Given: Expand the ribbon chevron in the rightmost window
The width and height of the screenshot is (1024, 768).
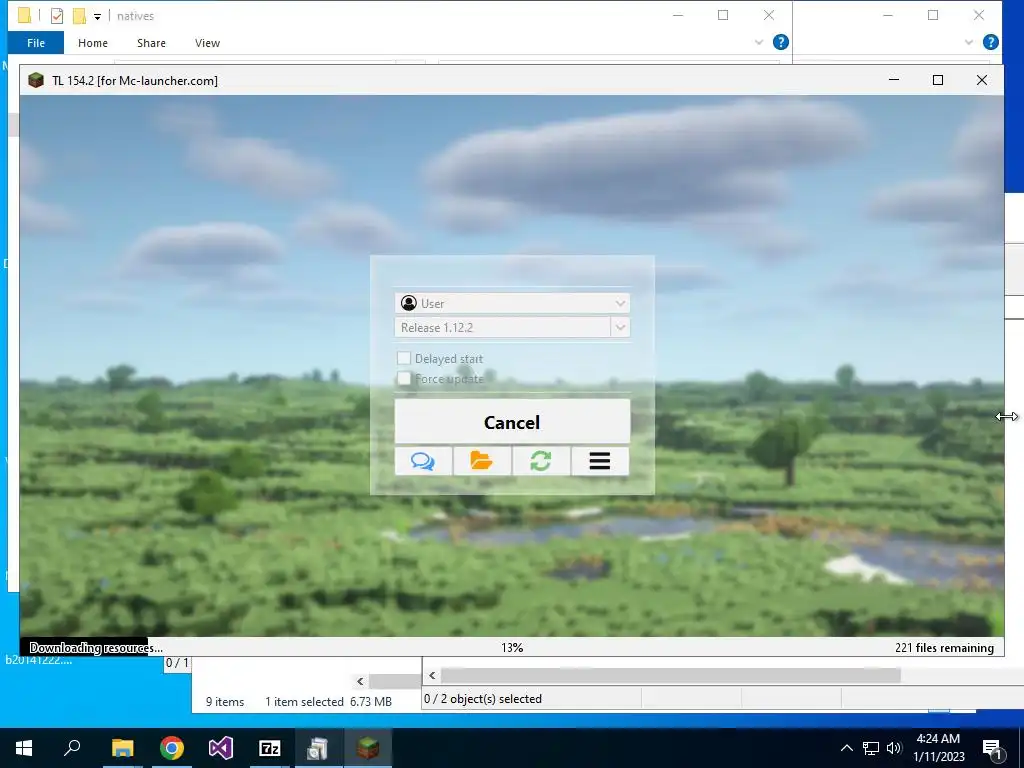Looking at the screenshot, I should click(968, 42).
